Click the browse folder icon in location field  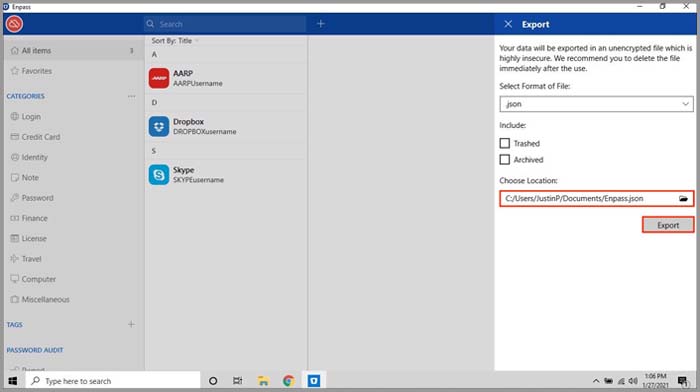[x=683, y=199]
